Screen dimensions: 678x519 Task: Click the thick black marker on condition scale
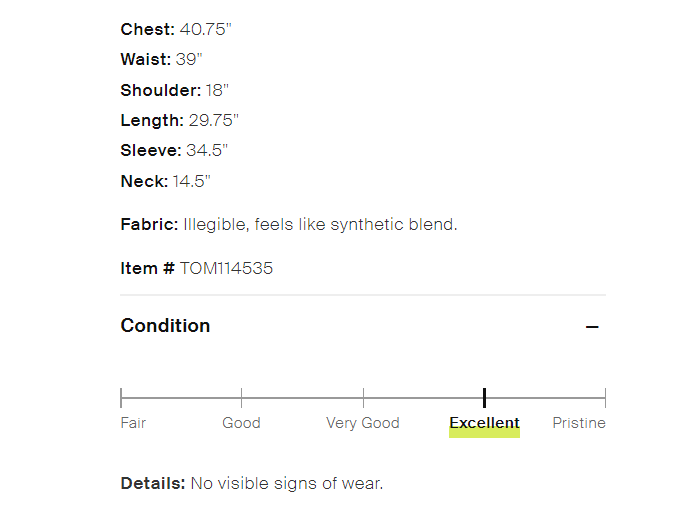(484, 398)
